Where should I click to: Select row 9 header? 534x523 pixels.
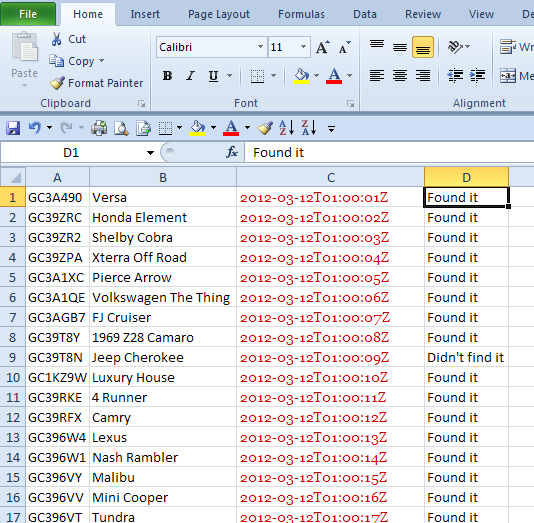(x=13, y=357)
